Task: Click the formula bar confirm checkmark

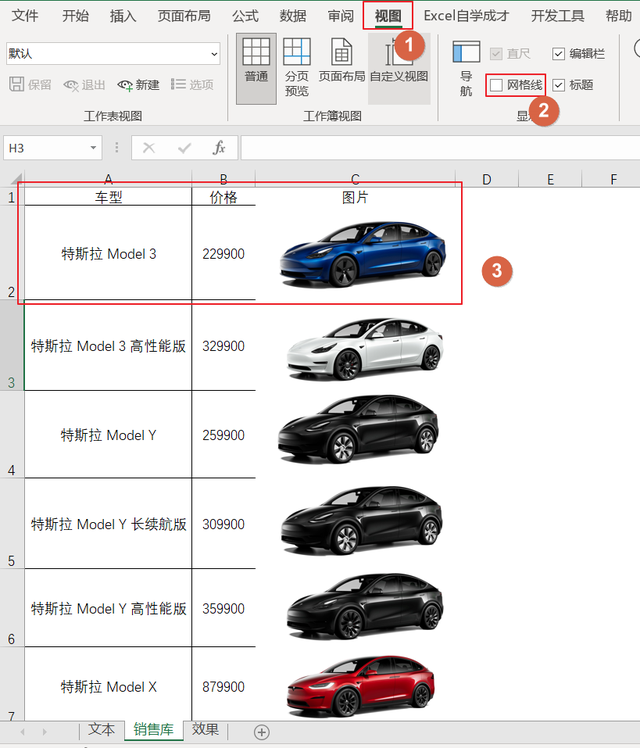Action: 184,148
